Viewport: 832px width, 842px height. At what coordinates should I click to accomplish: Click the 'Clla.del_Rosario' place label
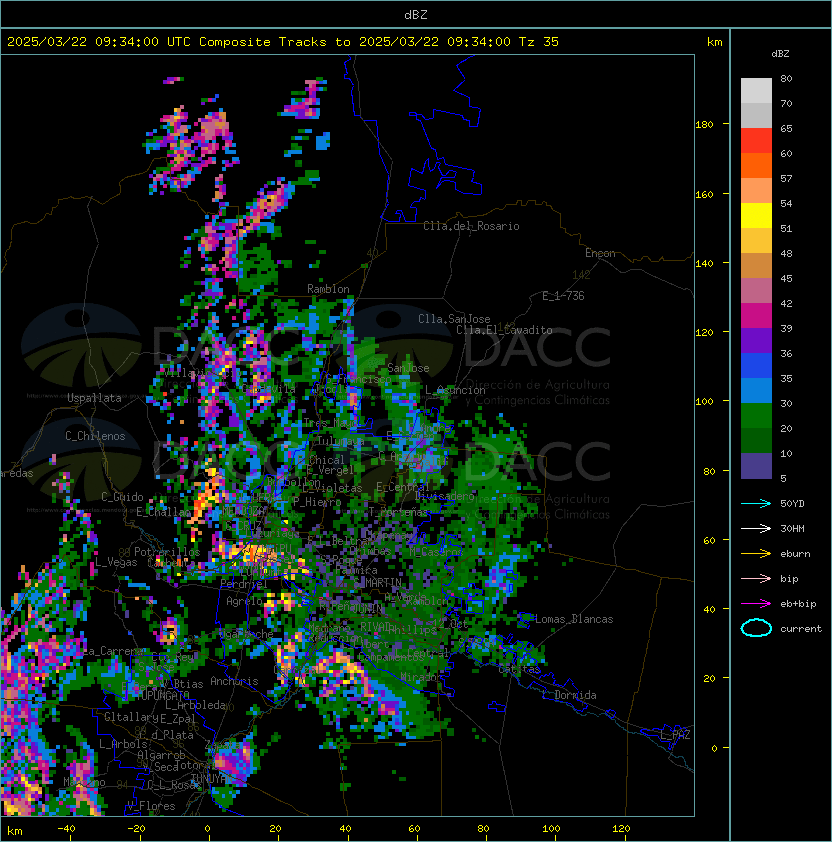(471, 226)
